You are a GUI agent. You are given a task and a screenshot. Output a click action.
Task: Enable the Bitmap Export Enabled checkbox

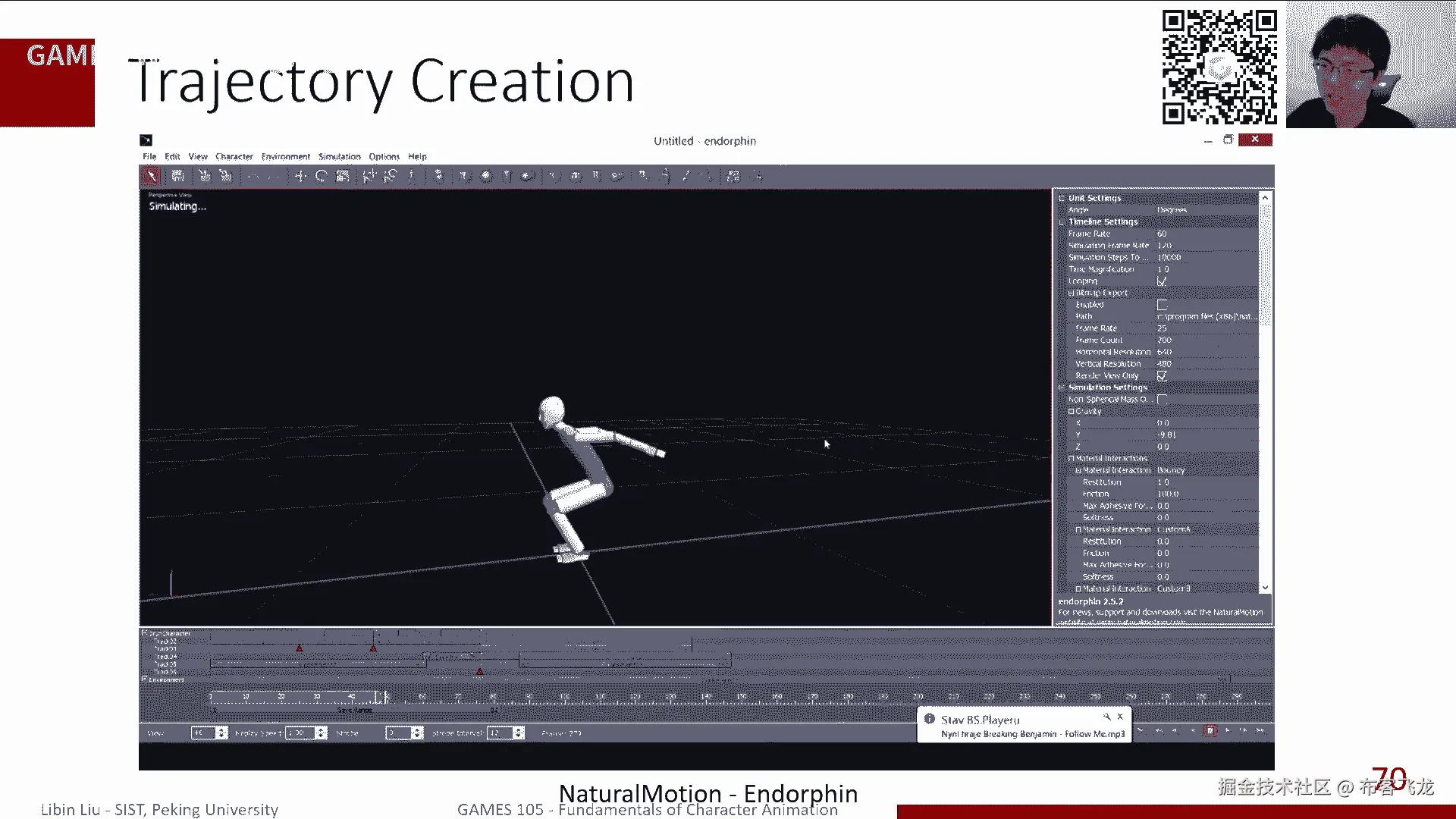pyautogui.click(x=1162, y=305)
